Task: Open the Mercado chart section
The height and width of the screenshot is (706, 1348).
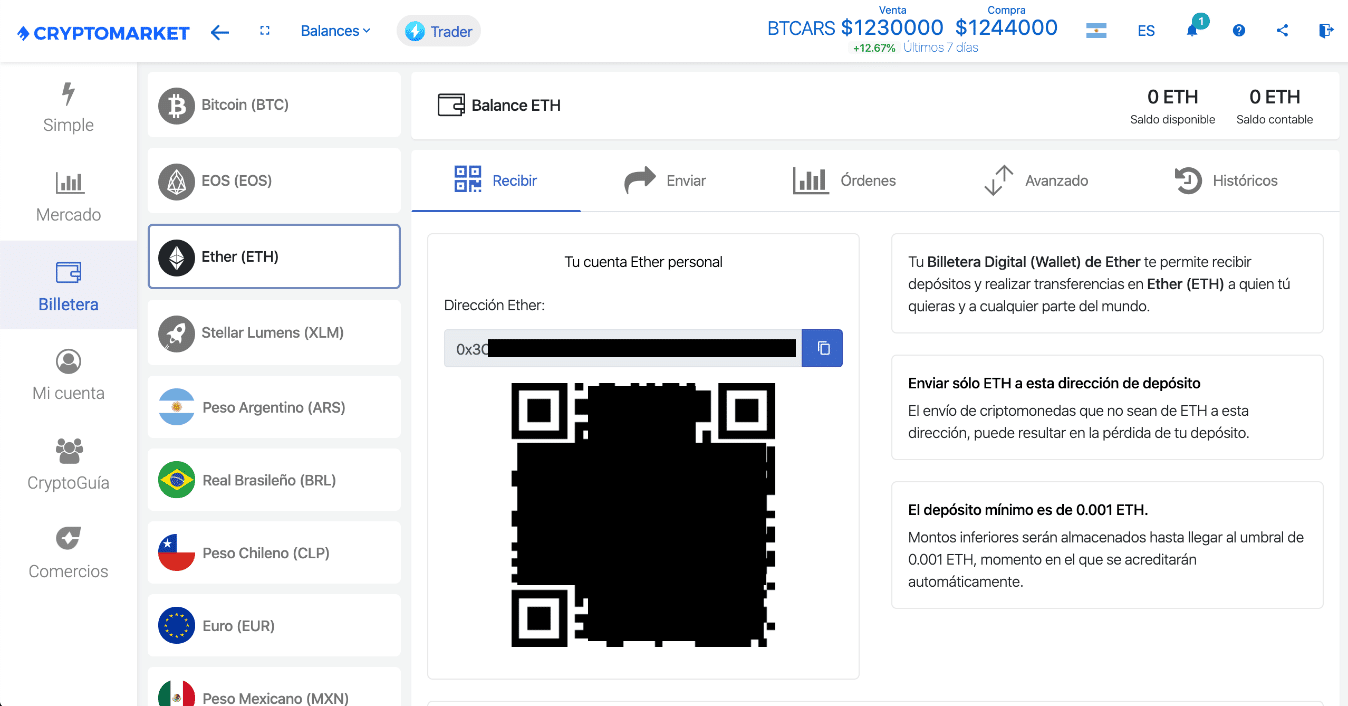Action: [x=68, y=196]
